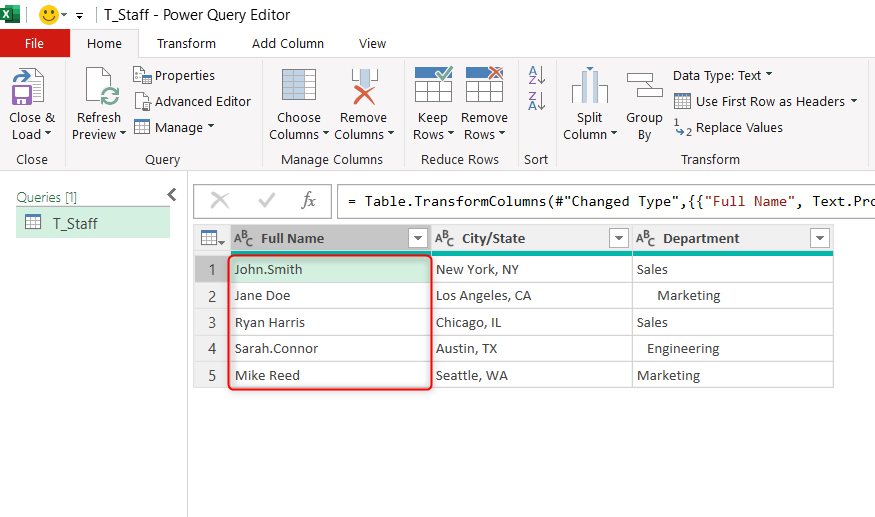Viewport: 875px width, 517px height.
Task: Select the Seattle, WA cell
Action: tap(532, 375)
